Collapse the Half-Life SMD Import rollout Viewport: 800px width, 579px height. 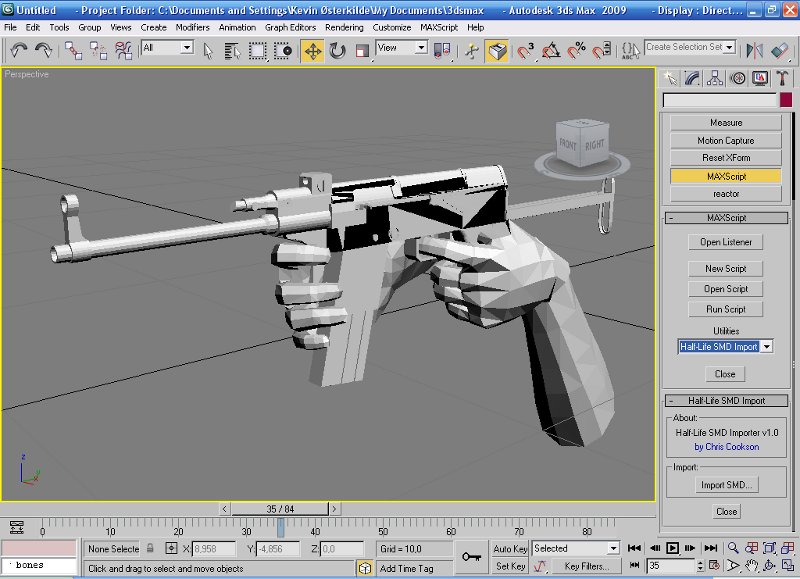coord(726,401)
